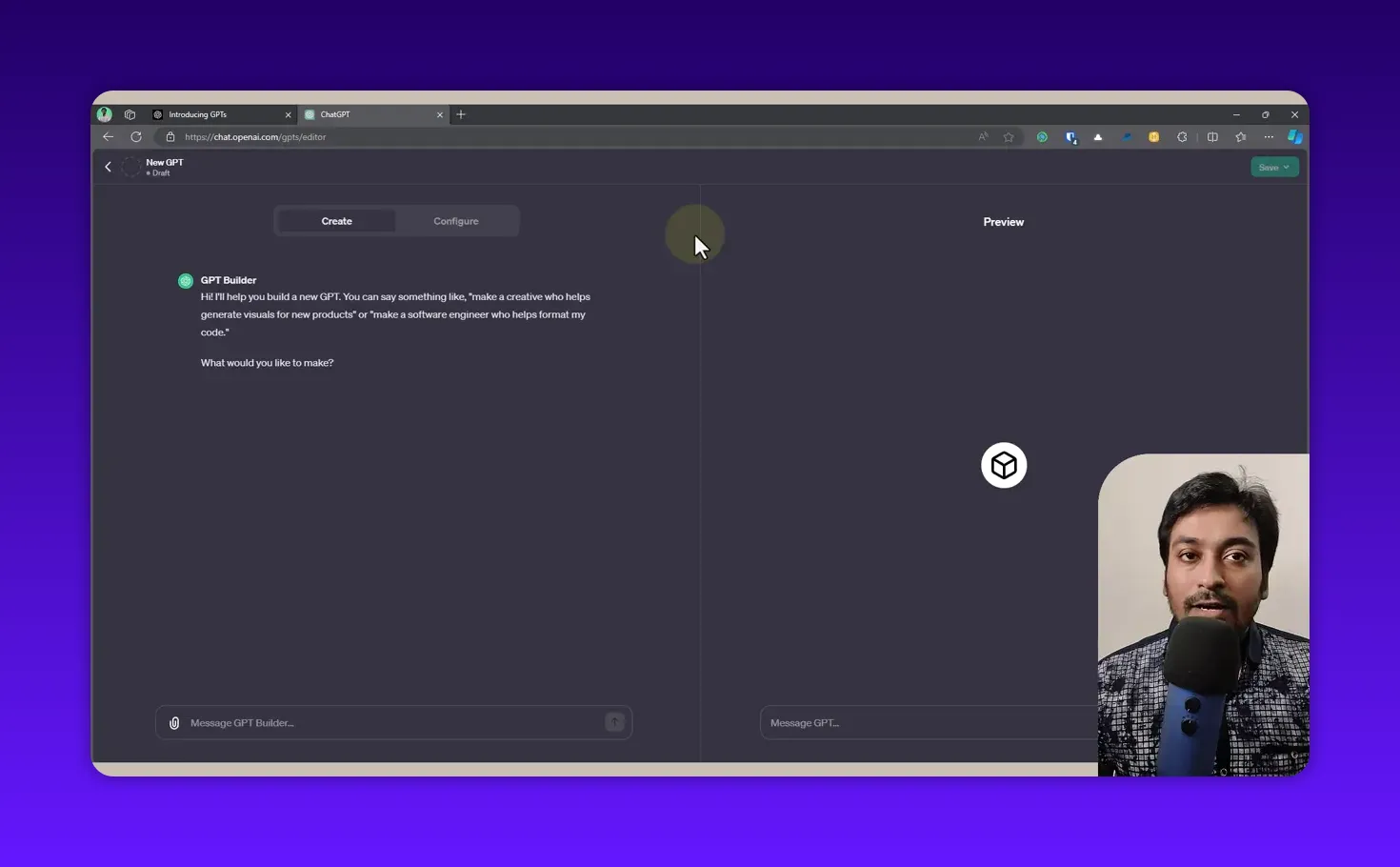Open browser Favorites from the star toolbar icon
This screenshot has height=867, width=1400.
pyautogui.click(x=1240, y=136)
